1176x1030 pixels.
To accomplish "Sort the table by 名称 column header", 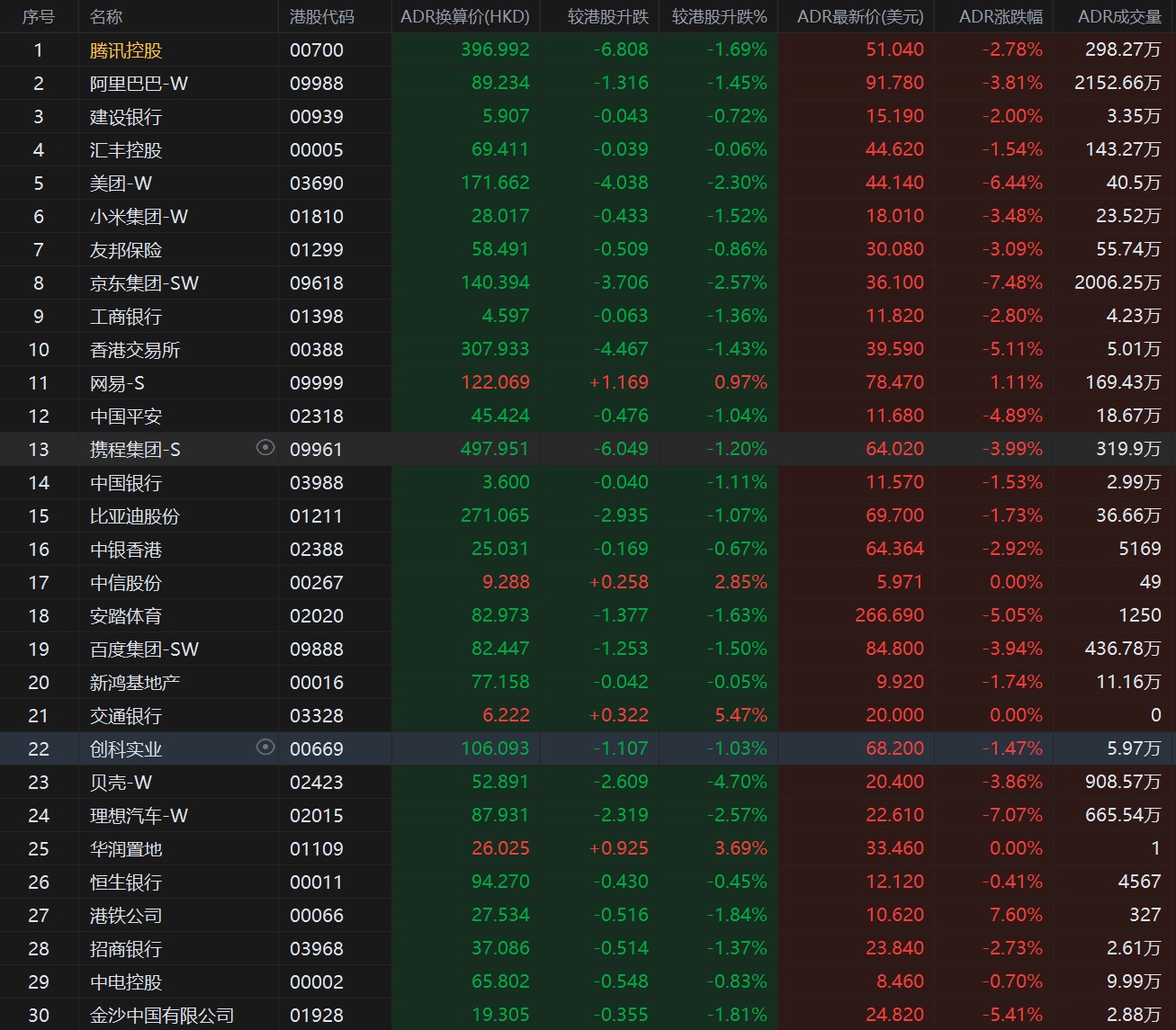I will point(106,17).
